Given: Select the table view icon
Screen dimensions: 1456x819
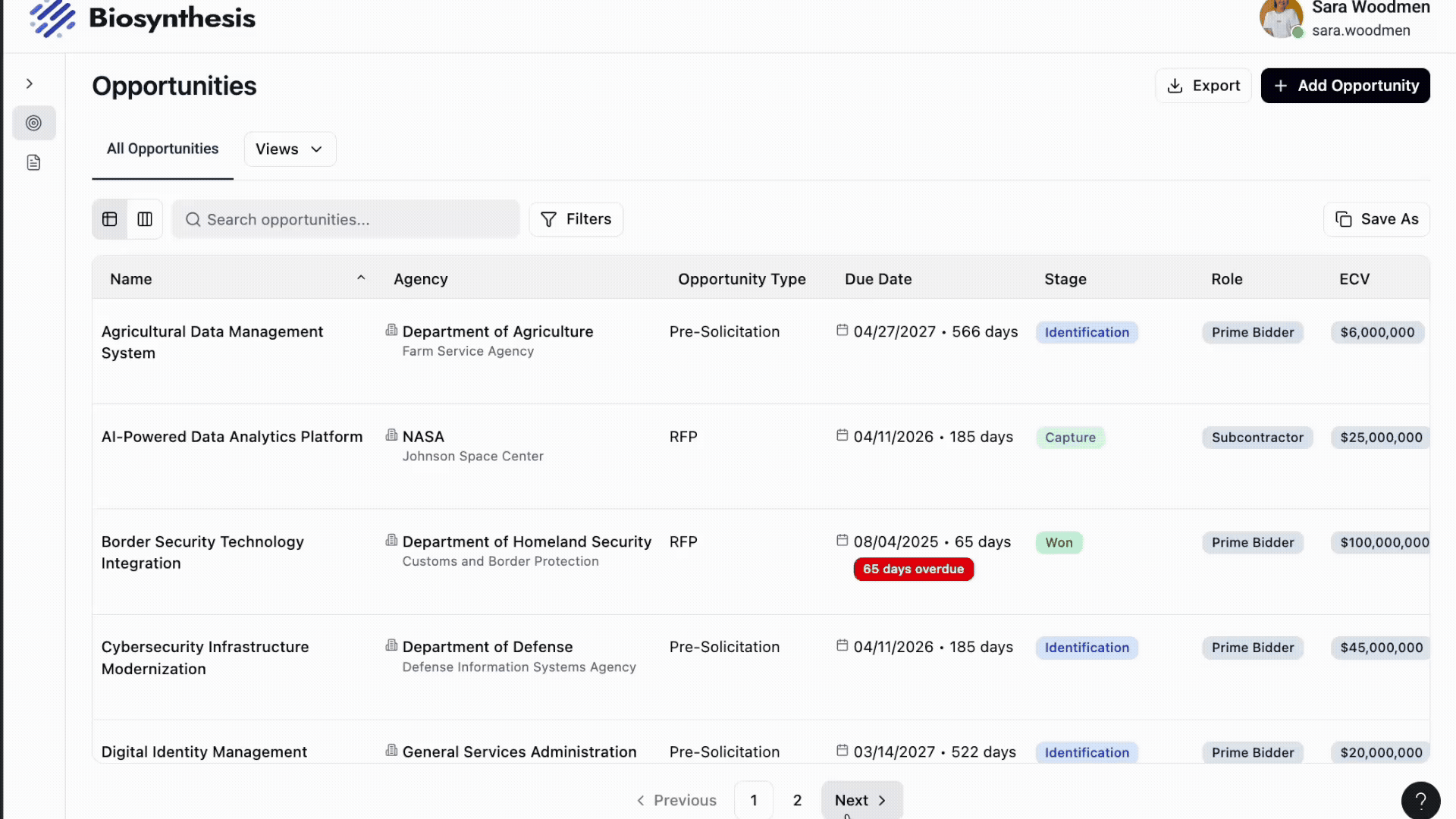Looking at the screenshot, I should click(109, 219).
